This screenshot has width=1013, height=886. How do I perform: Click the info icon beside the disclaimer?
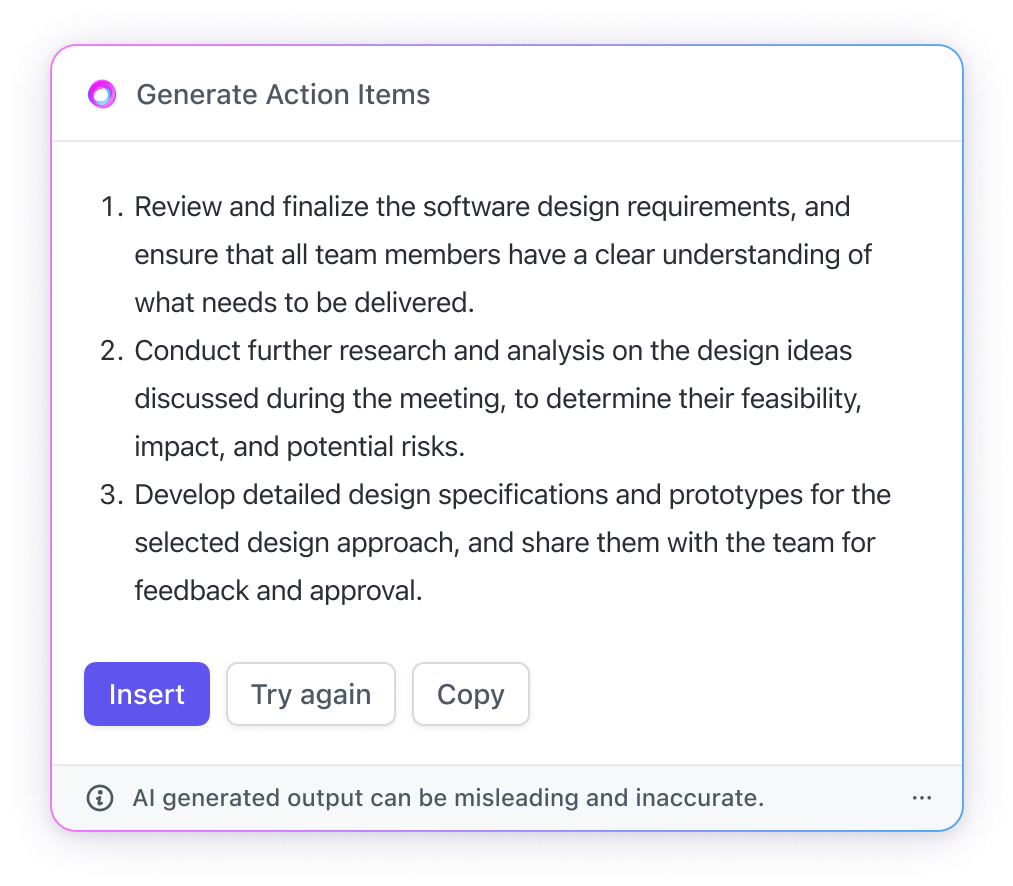click(100, 798)
